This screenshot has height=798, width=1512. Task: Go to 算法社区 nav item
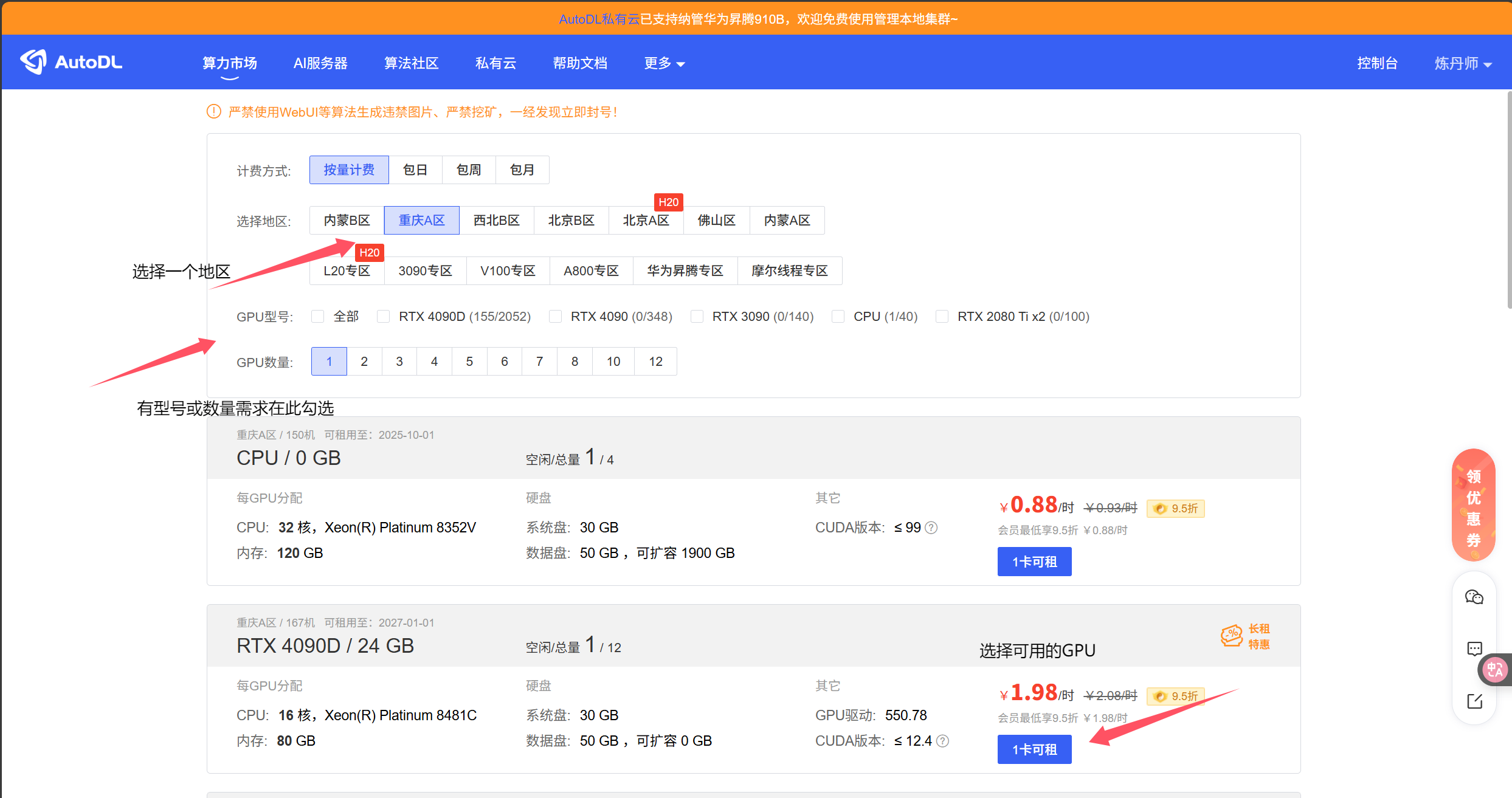[x=411, y=63]
